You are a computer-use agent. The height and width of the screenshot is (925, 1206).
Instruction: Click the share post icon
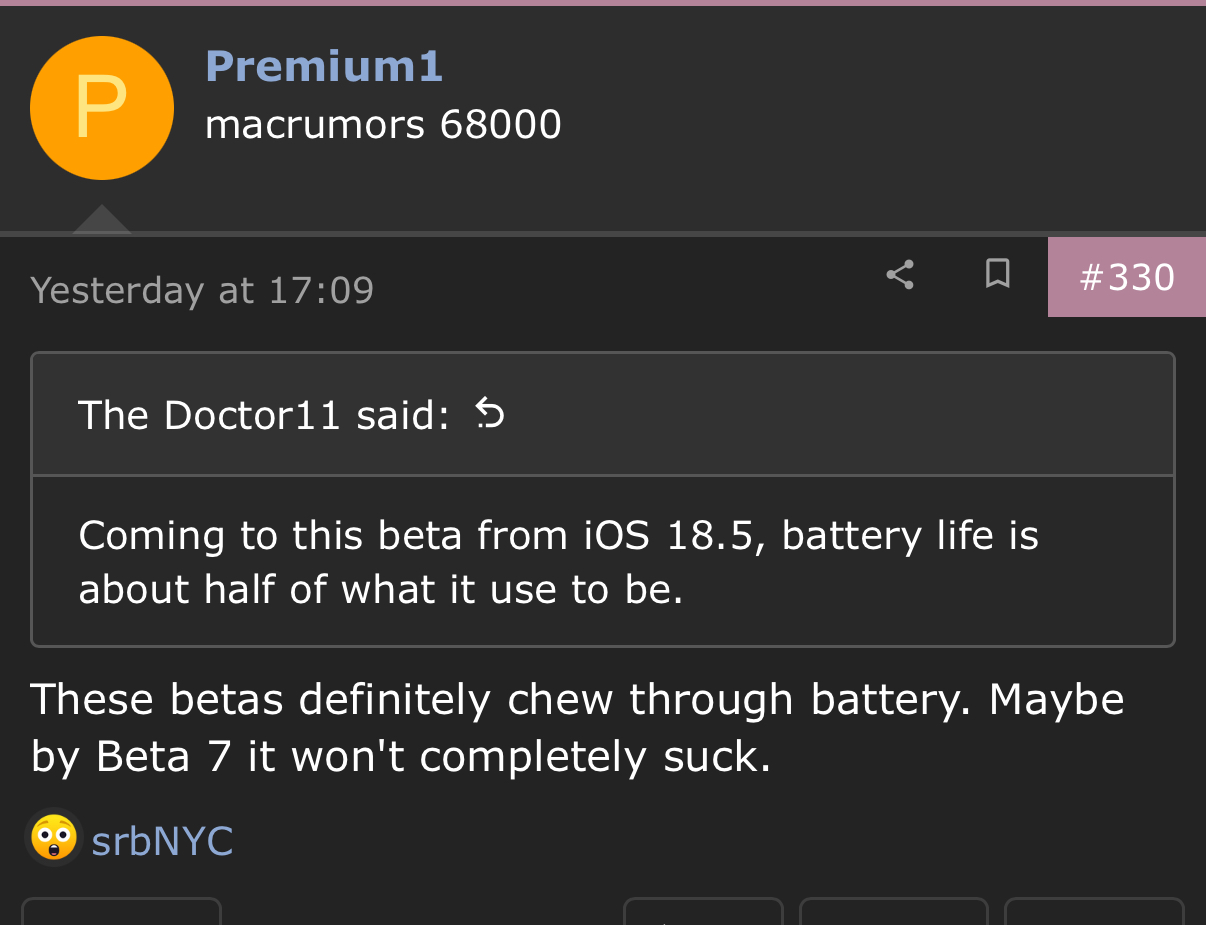(x=900, y=275)
